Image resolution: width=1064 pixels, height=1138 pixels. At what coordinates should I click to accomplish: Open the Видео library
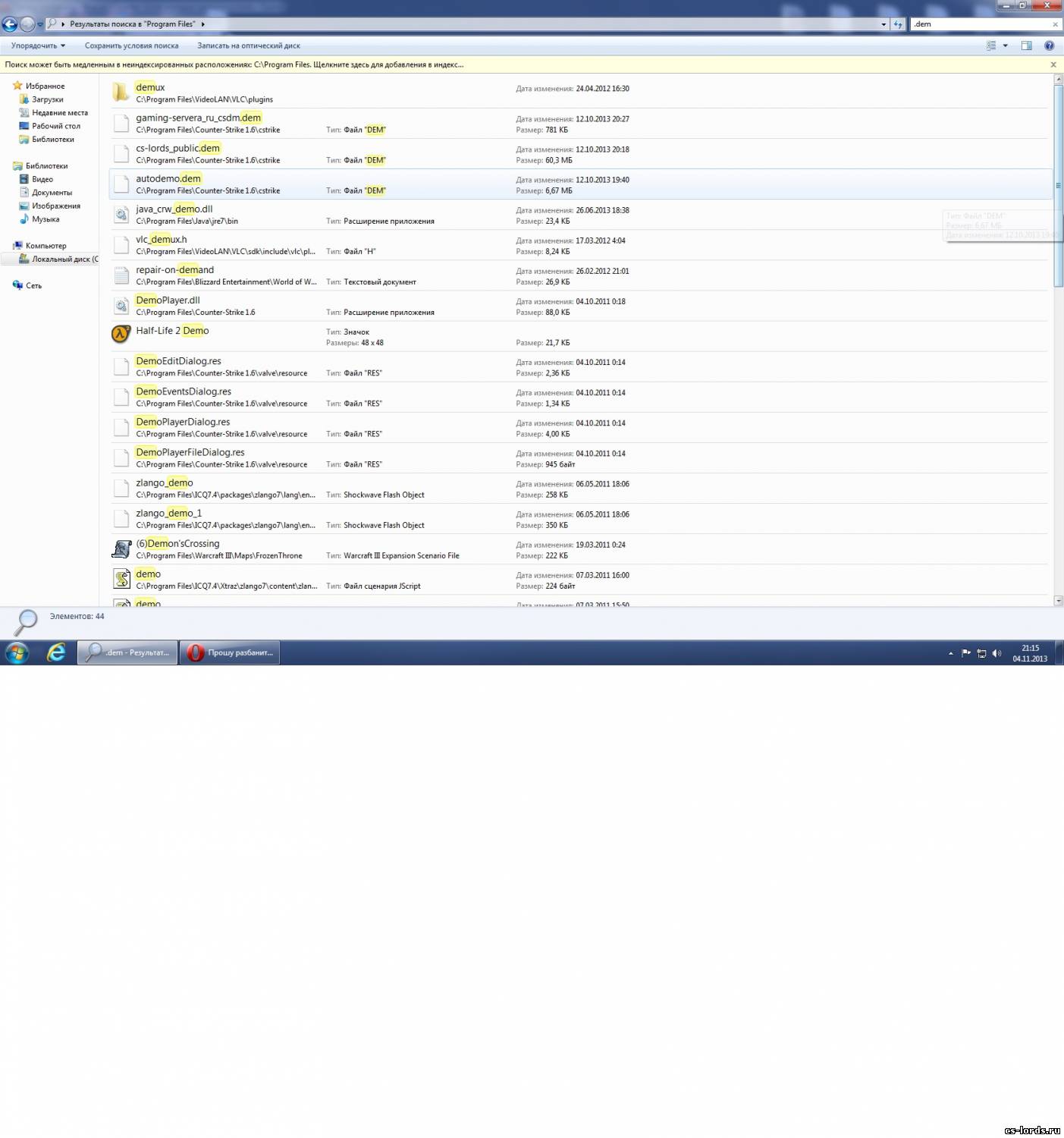(42, 179)
